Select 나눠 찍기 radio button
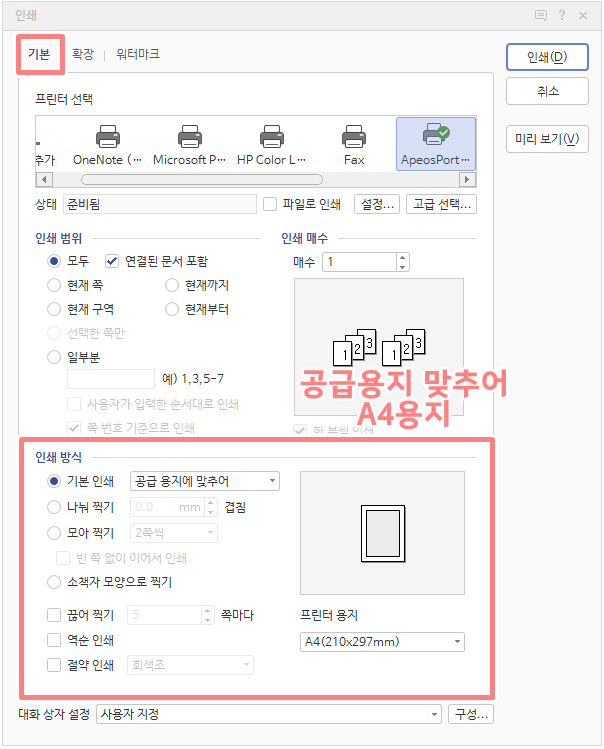 (54, 507)
